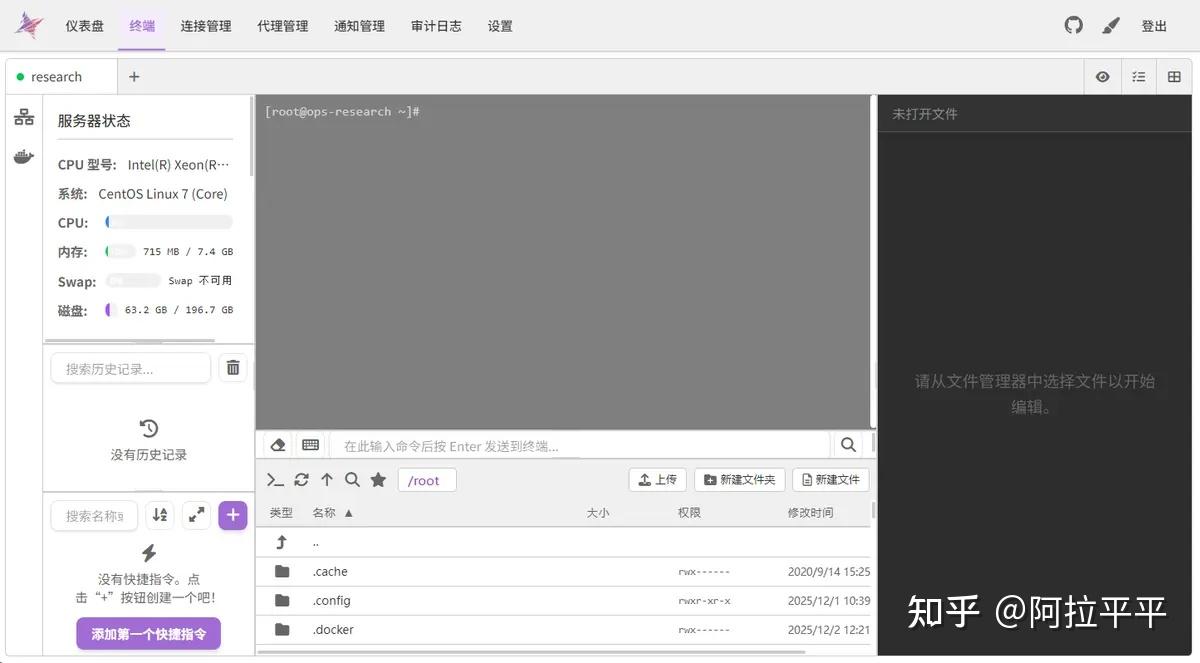Image resolution: width=1200 pixels, height=663 pixels.
Task: Open 代理管理 menu
Action: (x=283, y=26)
